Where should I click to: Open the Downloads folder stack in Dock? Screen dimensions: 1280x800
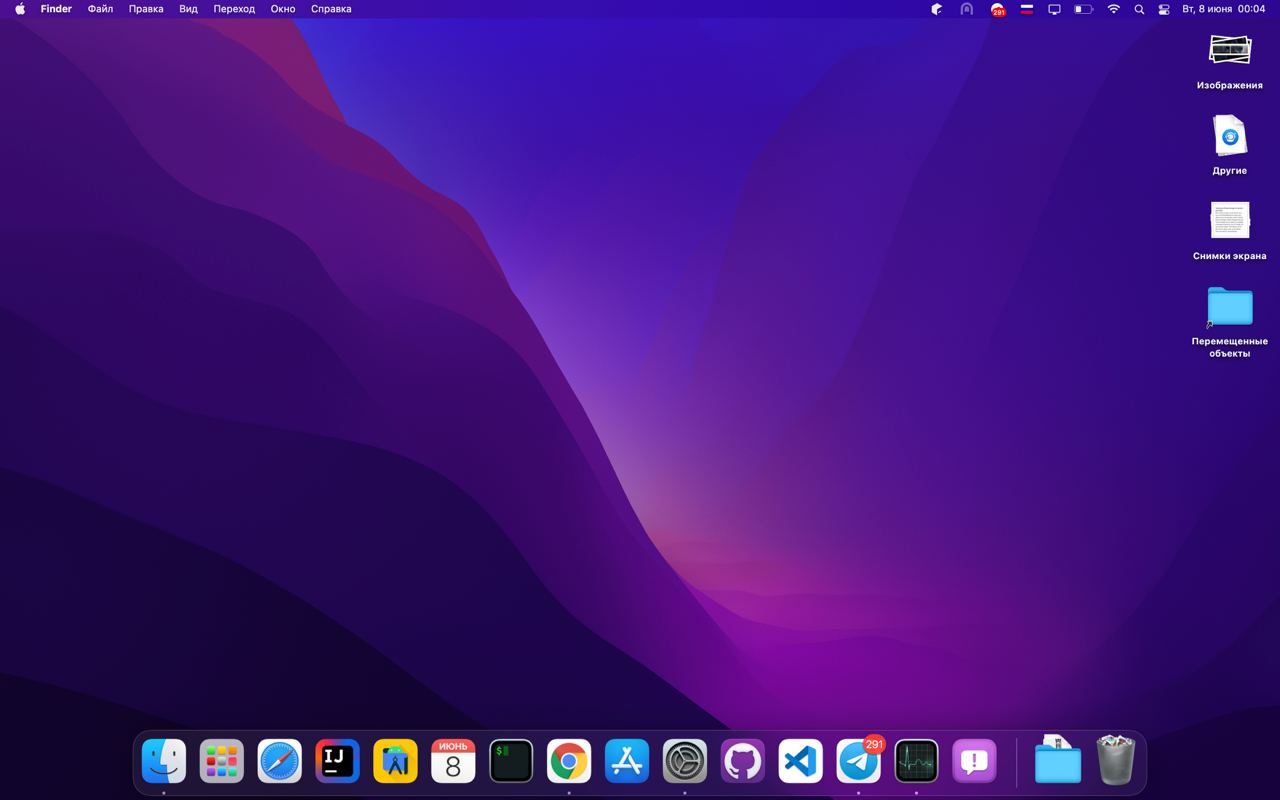(x=1057, y=760)
